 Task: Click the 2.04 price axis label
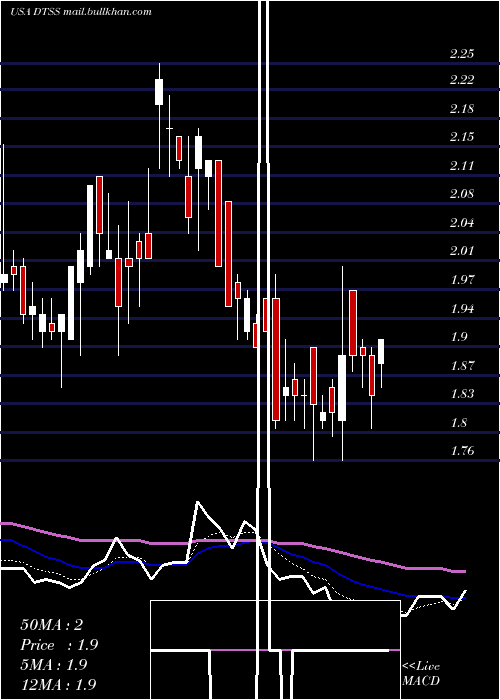pos(462,223)
